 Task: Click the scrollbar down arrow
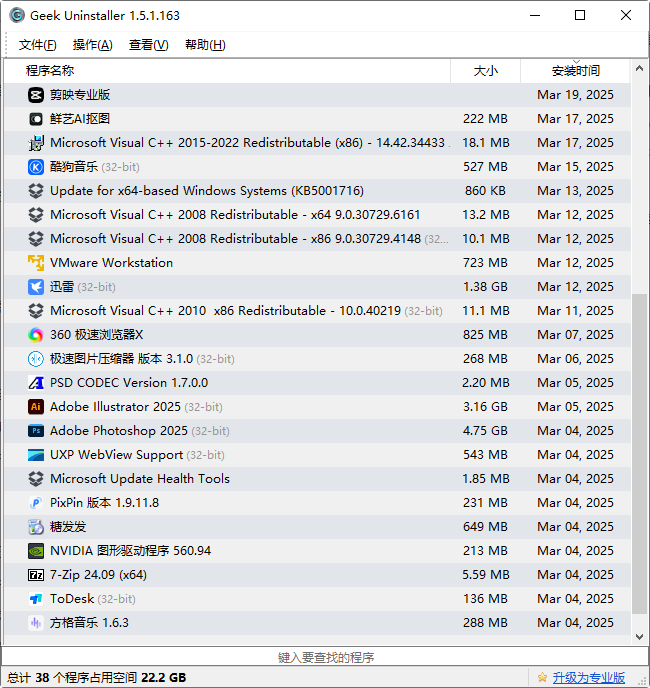[639, 637]
